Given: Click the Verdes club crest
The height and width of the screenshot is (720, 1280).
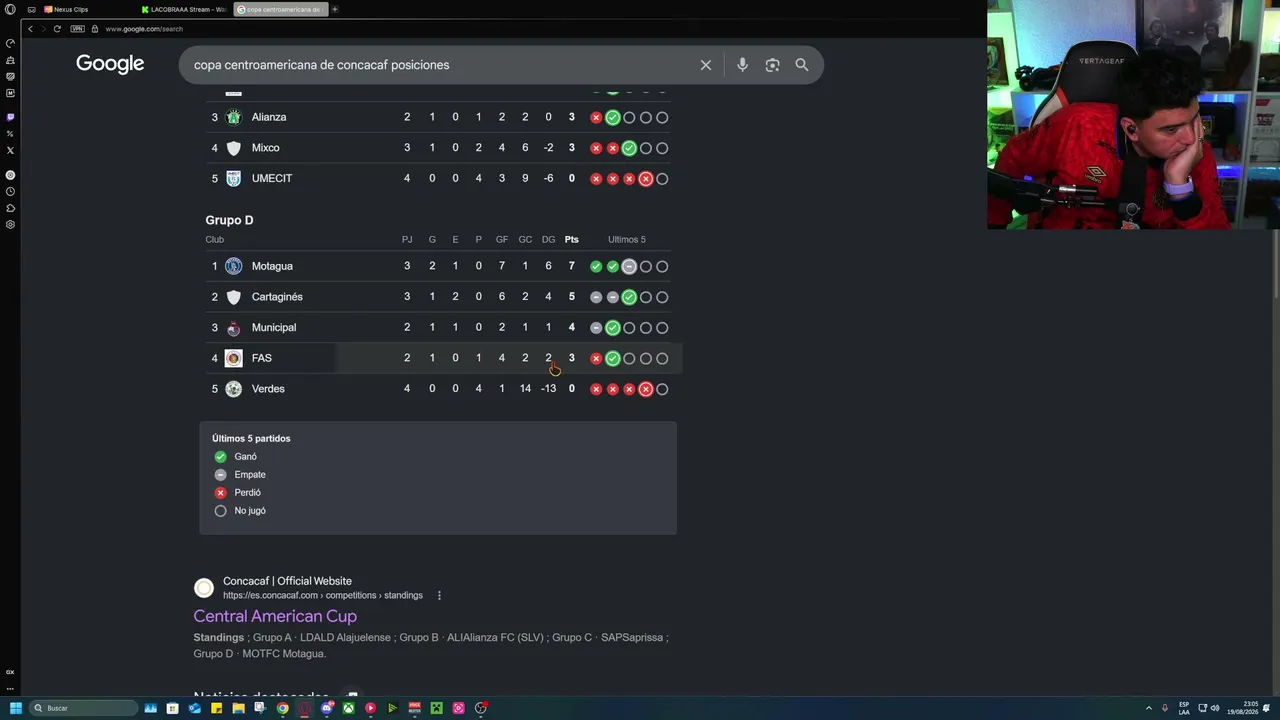Looking at the screenshot, I should point(233,389).
